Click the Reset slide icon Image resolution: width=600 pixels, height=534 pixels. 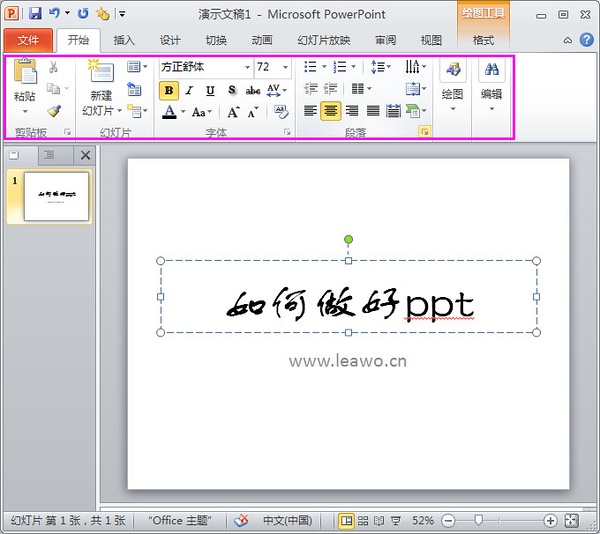[x=134, y=89]
